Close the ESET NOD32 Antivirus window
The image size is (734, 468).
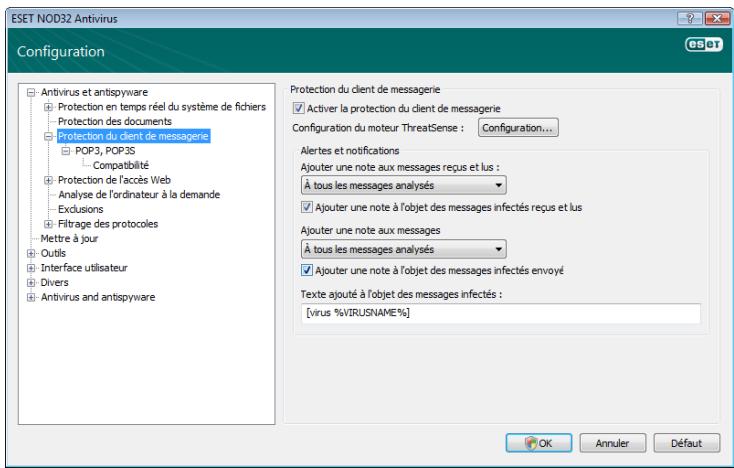click(x=717, y=18)
